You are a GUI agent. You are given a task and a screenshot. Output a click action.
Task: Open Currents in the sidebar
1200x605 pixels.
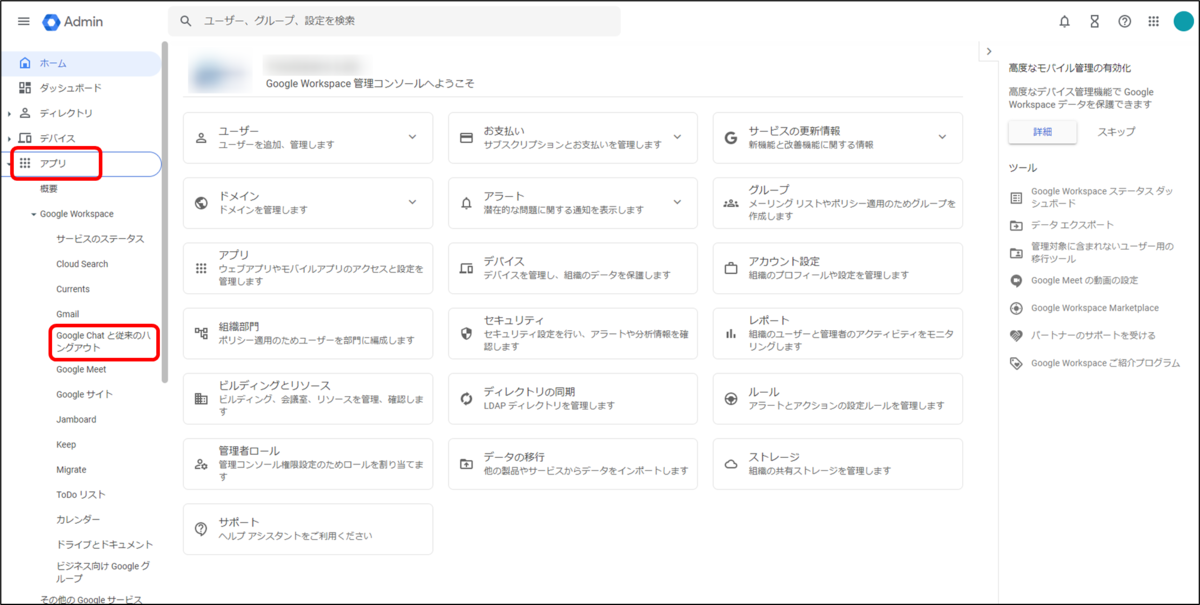(x=73, y=289)
